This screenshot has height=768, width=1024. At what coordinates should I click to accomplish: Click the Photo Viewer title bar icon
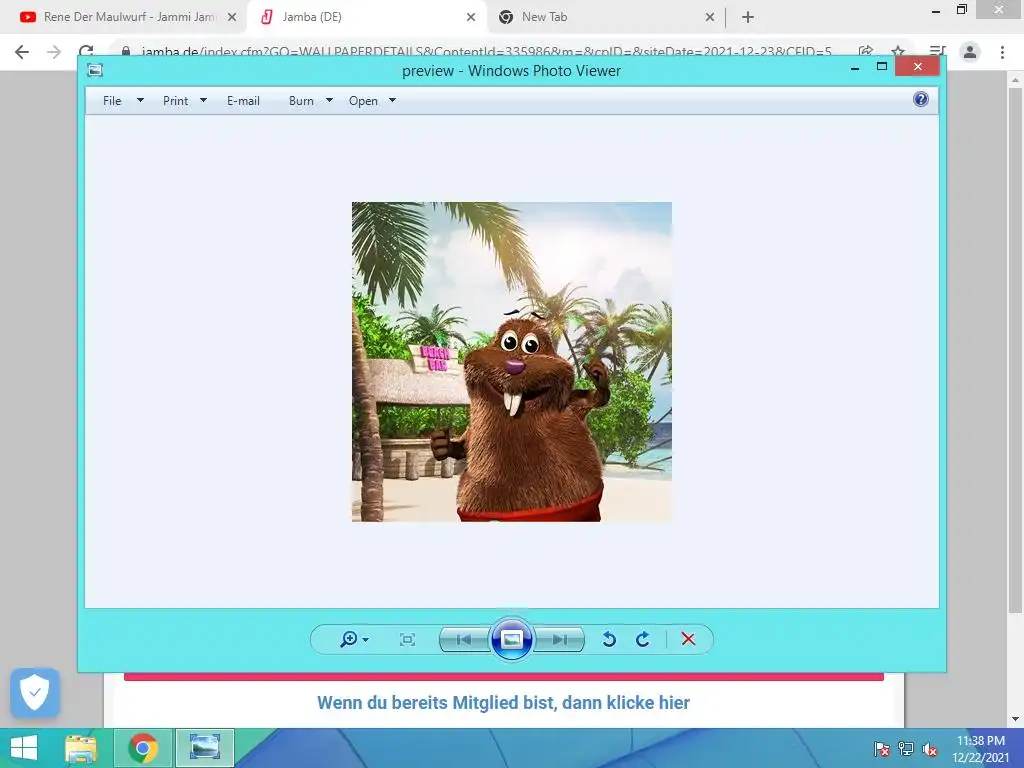95,69
